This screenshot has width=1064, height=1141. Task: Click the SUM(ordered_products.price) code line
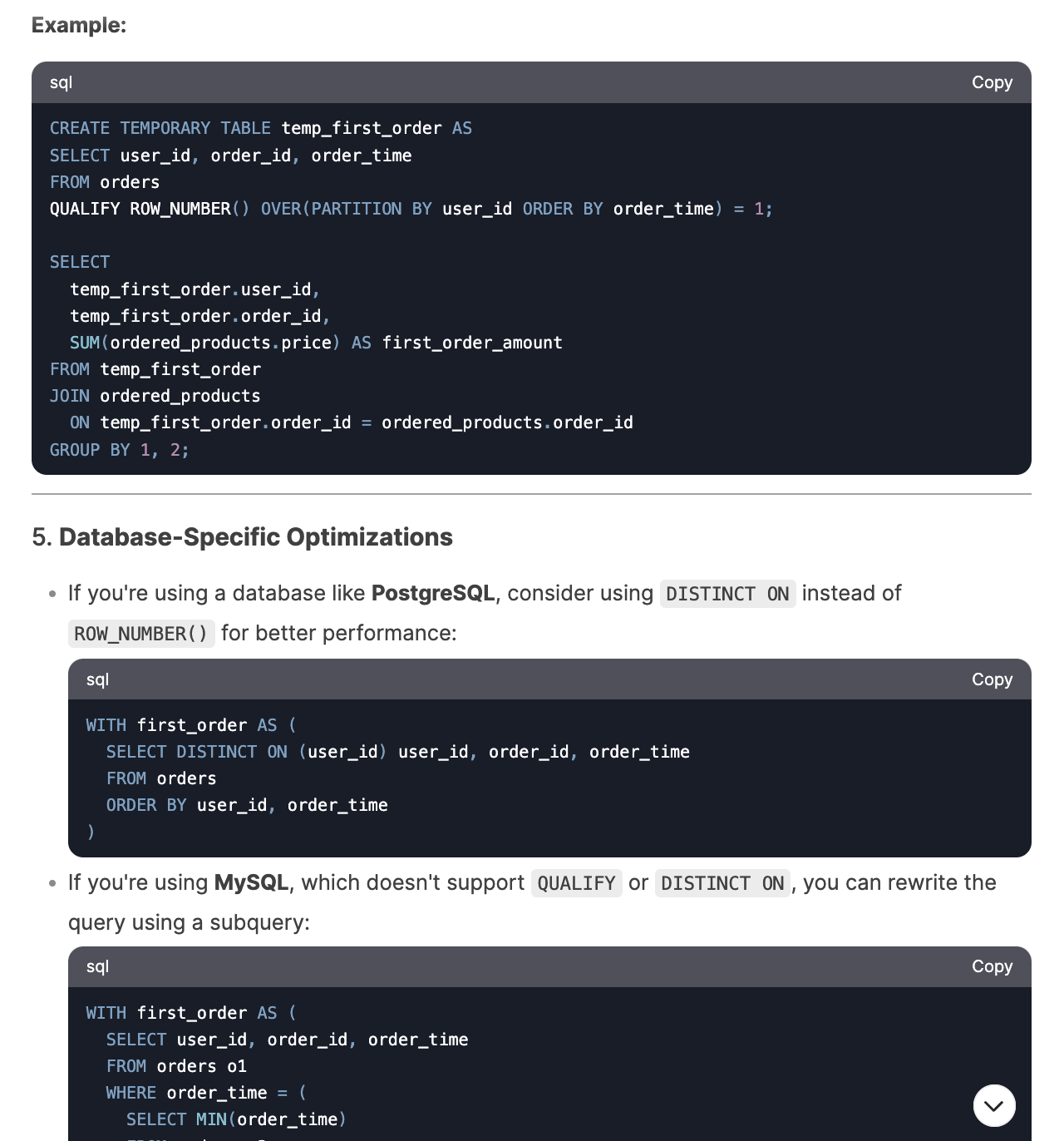[x=316, y=343]
